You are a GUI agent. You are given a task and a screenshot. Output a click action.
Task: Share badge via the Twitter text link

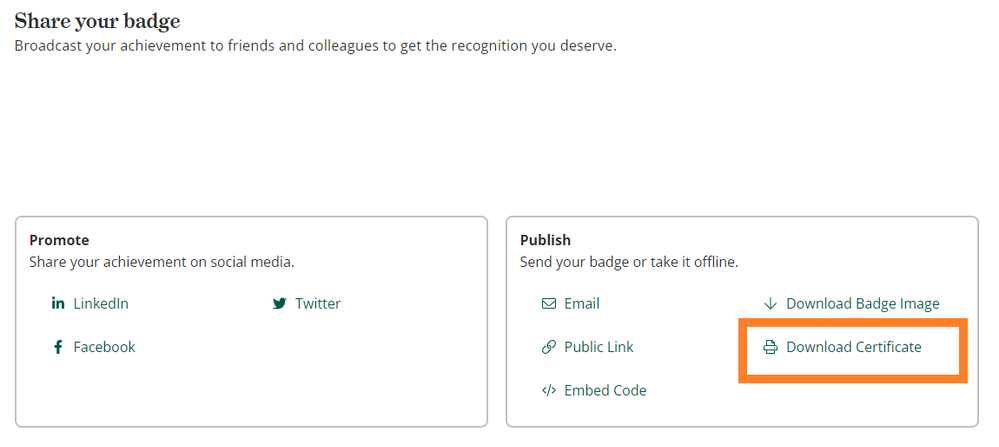click(318, 304)
